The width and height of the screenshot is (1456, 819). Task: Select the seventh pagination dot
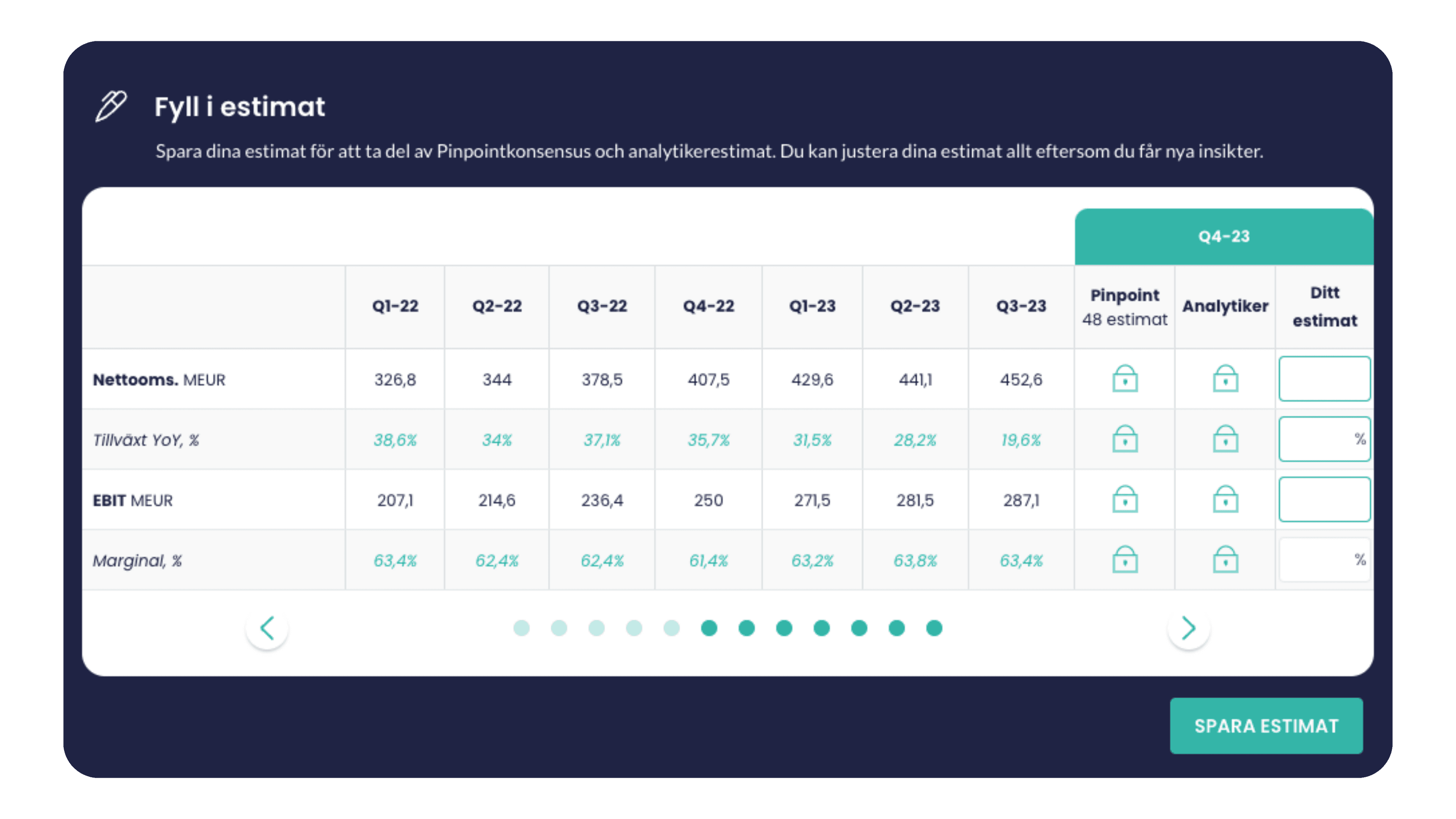(x=747, y=628)
